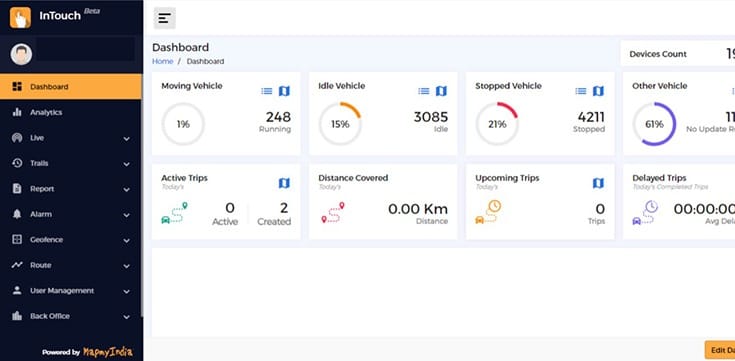Click the MapmyIndia powered-by logo
Image resolution: width=735 pixels, height=361 pixels.
pyautogui.click(x=108, y=352)
